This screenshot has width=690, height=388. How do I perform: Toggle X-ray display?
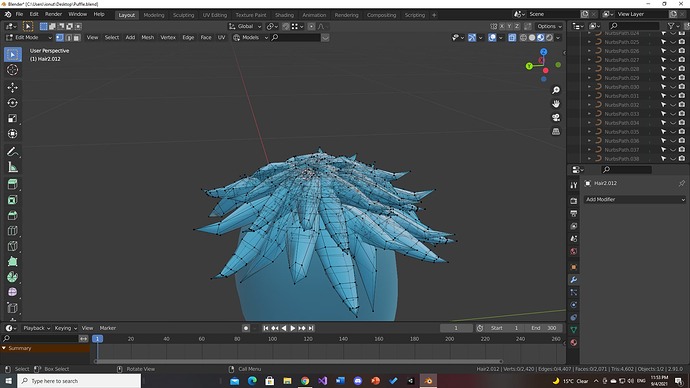point(512,37)
